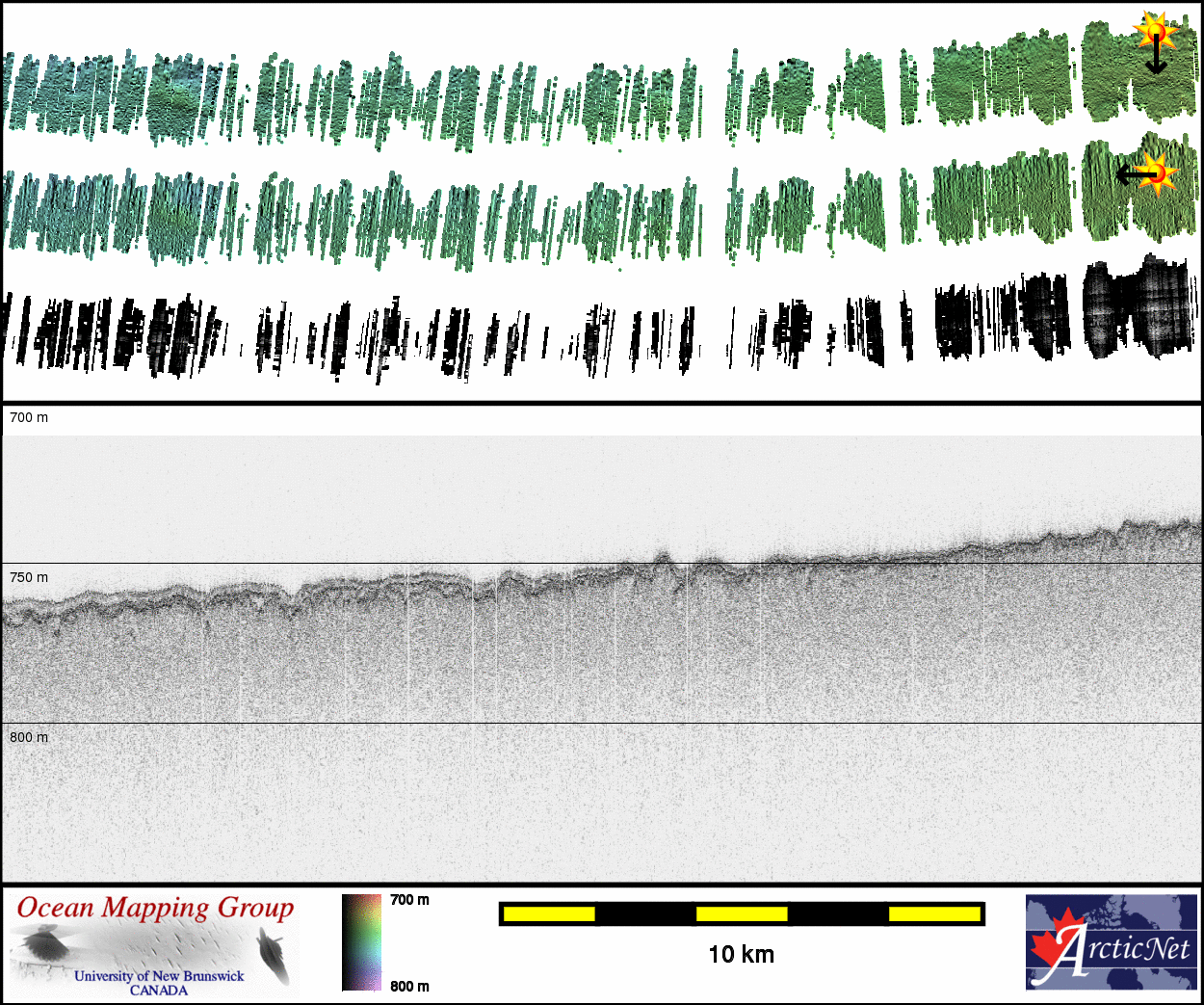Click the middle yellow segment of scale bar
The height and width of the screenshot is (1005, 1204).
click(742, 913)
